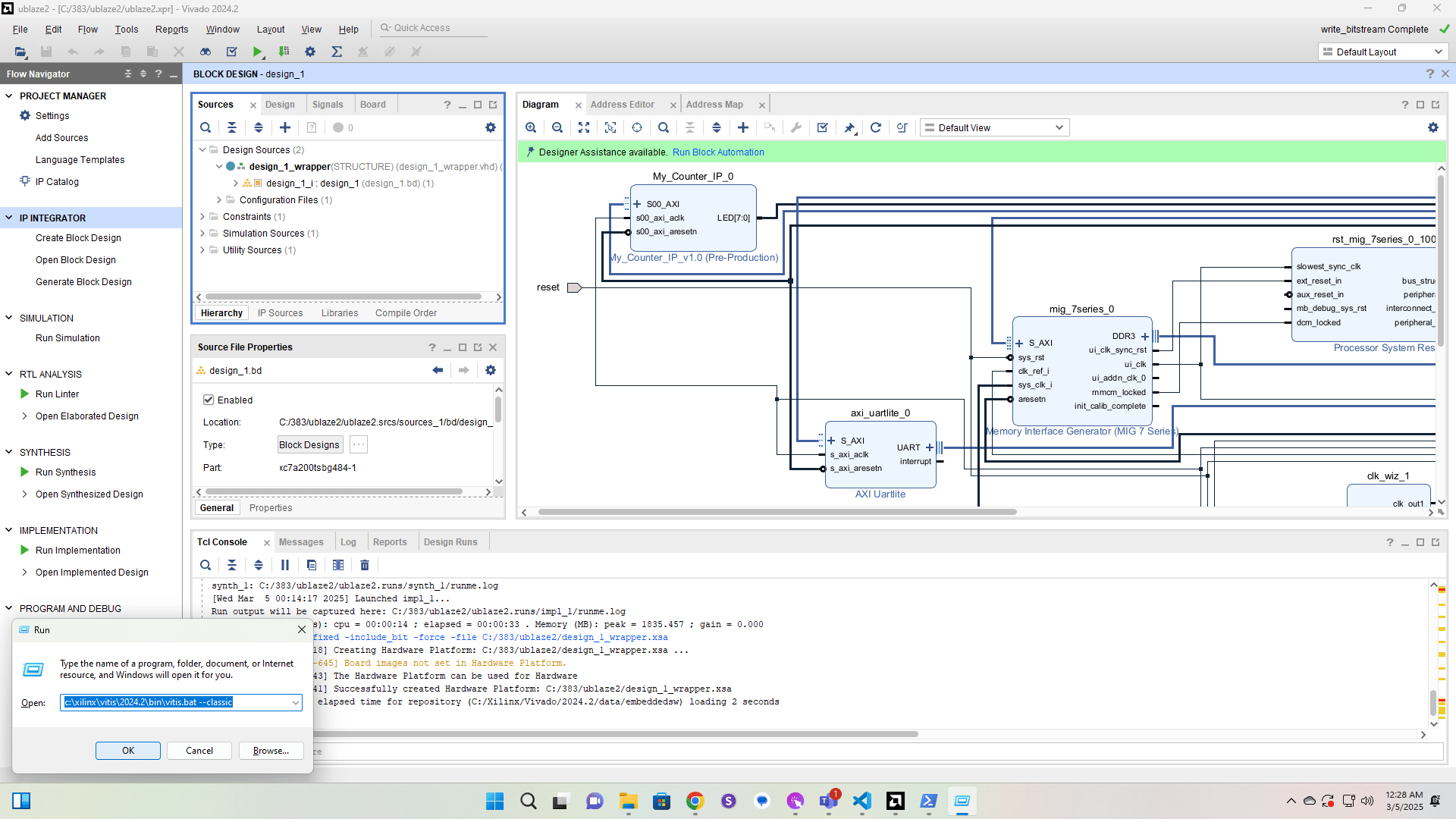Clear the Tcl Console with trash icon
Image resolution: width=1456 pixels, height=819 pixels.
(365, 565)
